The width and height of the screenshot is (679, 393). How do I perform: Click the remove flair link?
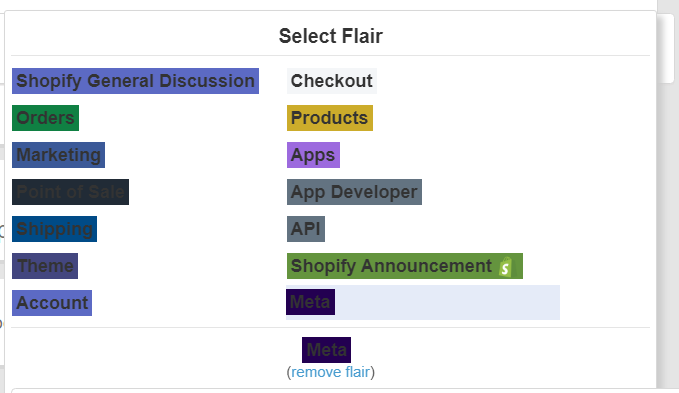(330, 372)
